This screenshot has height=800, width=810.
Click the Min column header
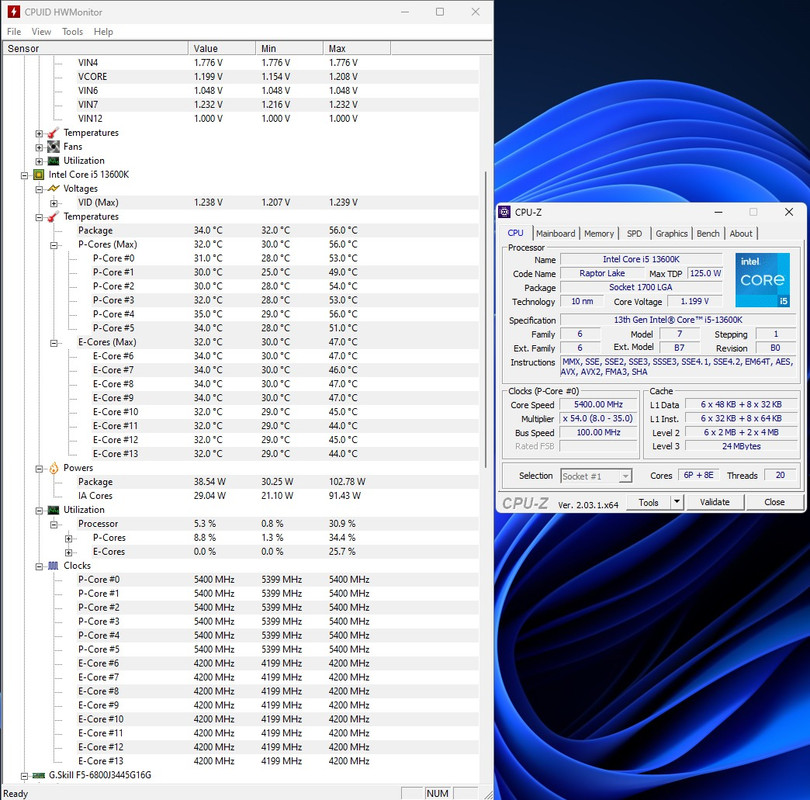coord(289,49)
